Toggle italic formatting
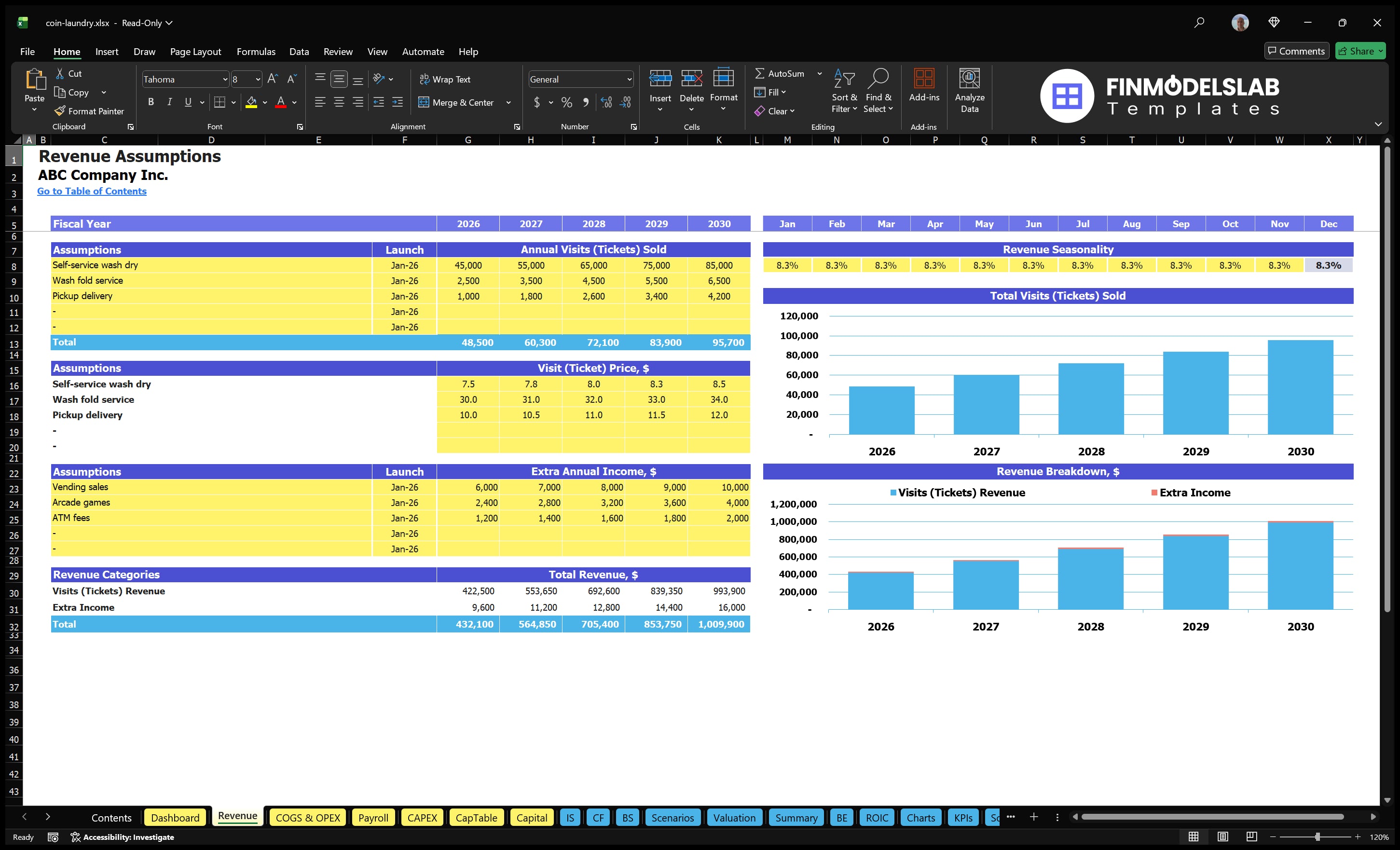Screen dimensions: 1400x850 pyautogui.click(x=169, y=102)
